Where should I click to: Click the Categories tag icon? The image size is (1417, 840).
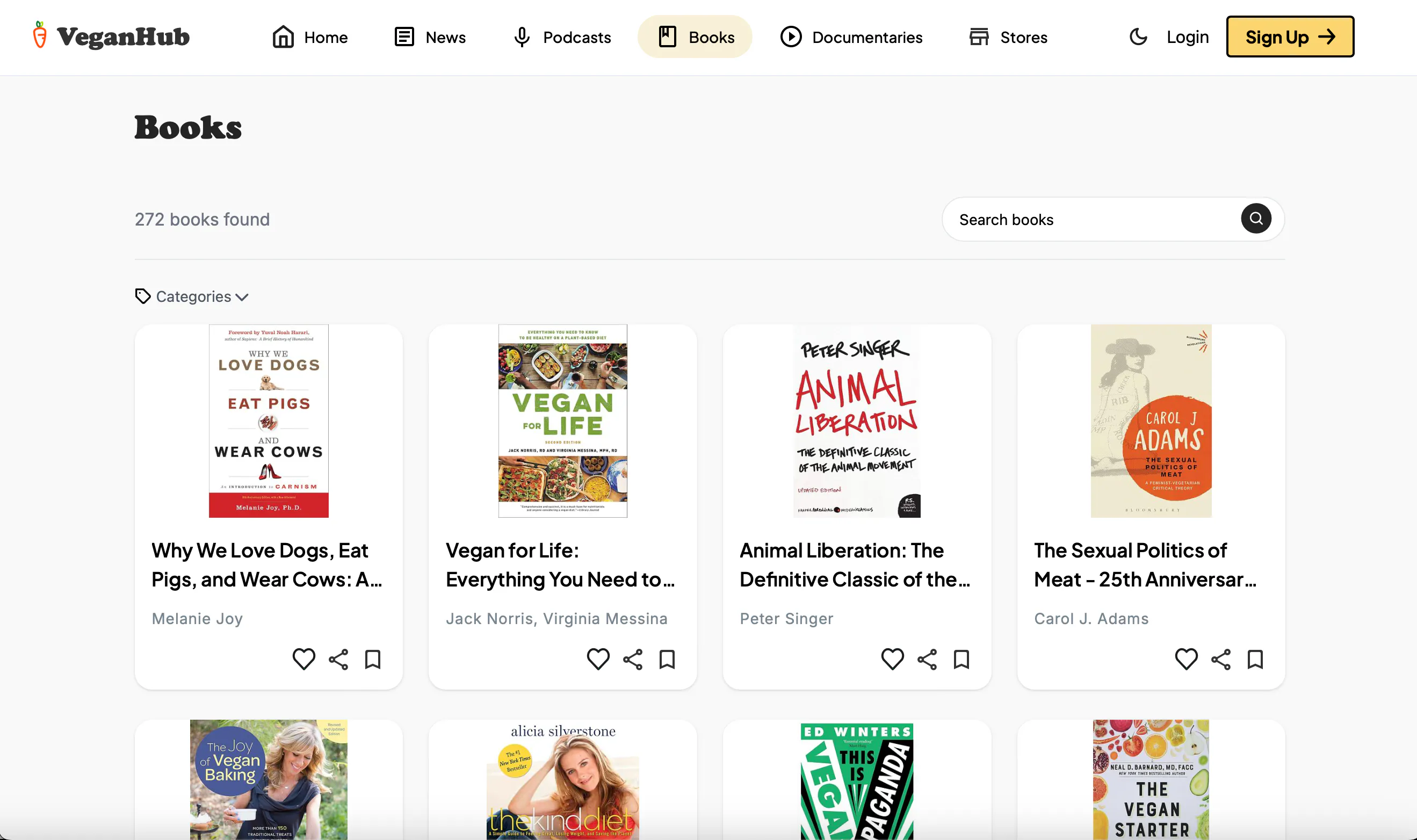point(143,296)
